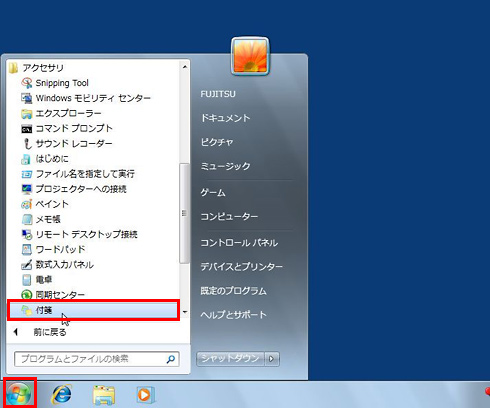Click the Internet Explorer taskbar icon
The width and height of the screenshot is (490, 408).
pyautogui.click(x=62, y=395)
